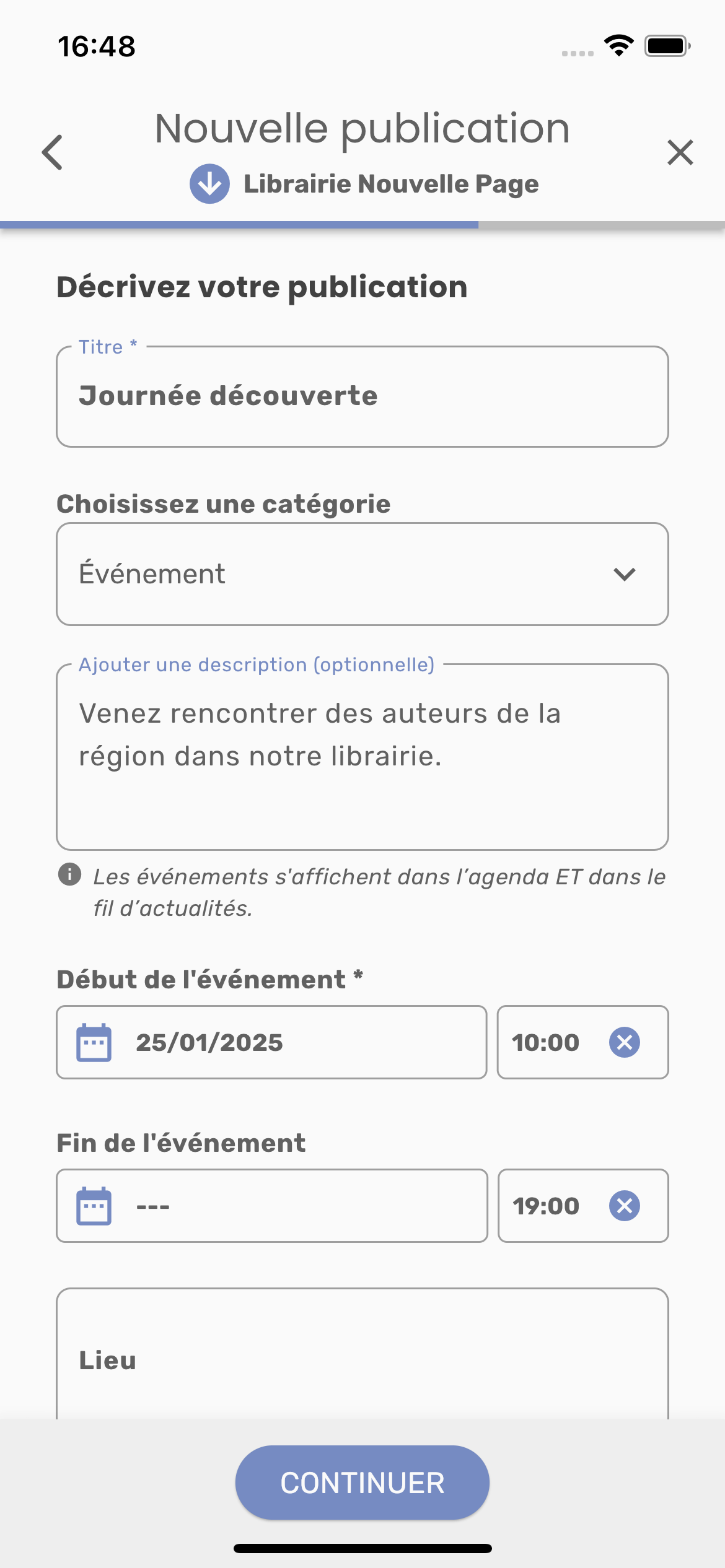Tap the blue down-arrow icon beside Librairie
725x1568 pixels.
click(209, 184)
